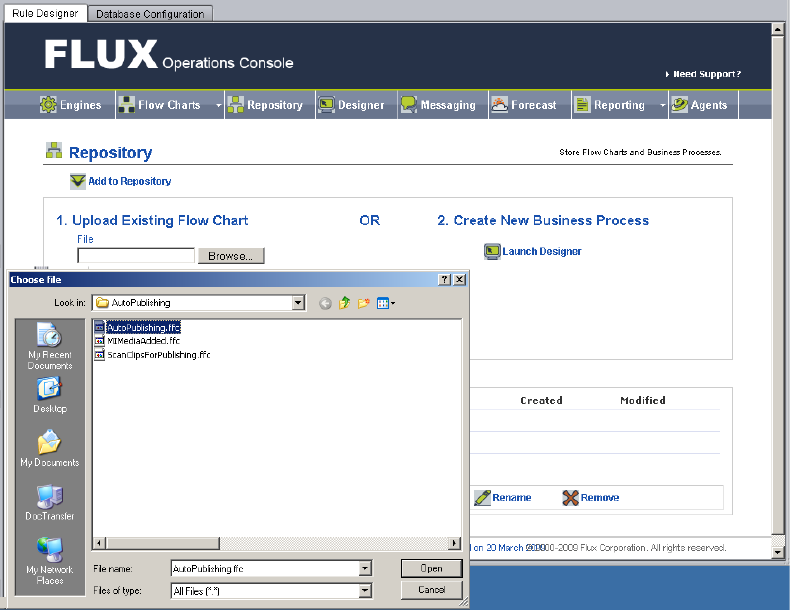Click the Reporting document icon
790x610 pixels.
(x=582, y=105)
